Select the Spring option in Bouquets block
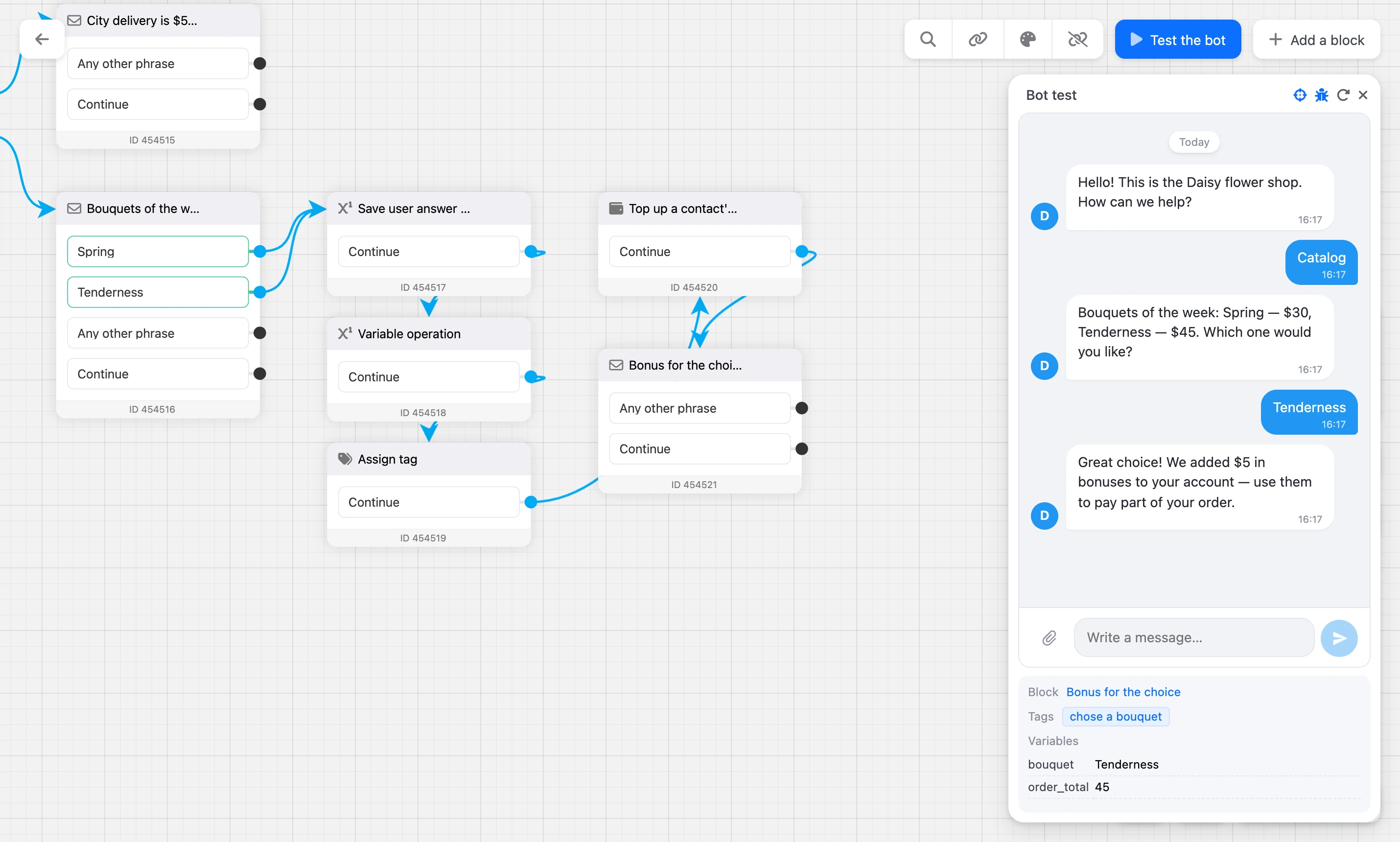 tap(158, 251)
